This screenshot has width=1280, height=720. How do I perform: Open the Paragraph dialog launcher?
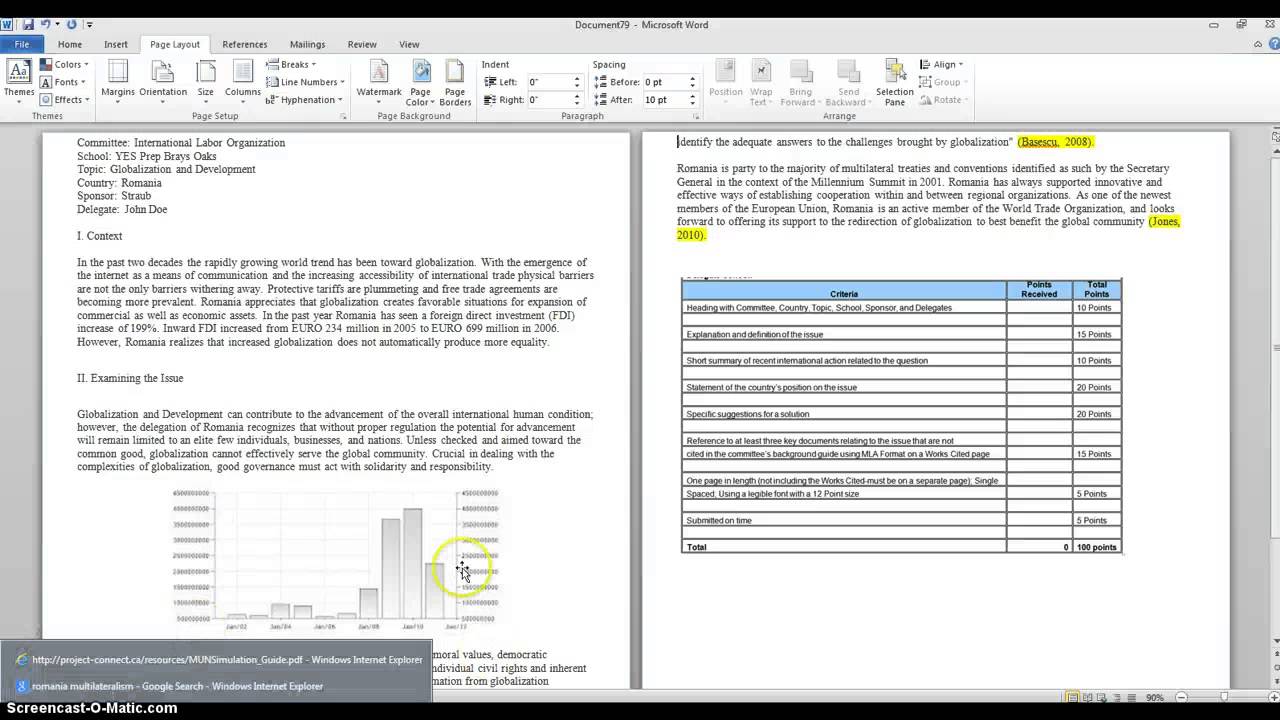click(x=695, y=117)
